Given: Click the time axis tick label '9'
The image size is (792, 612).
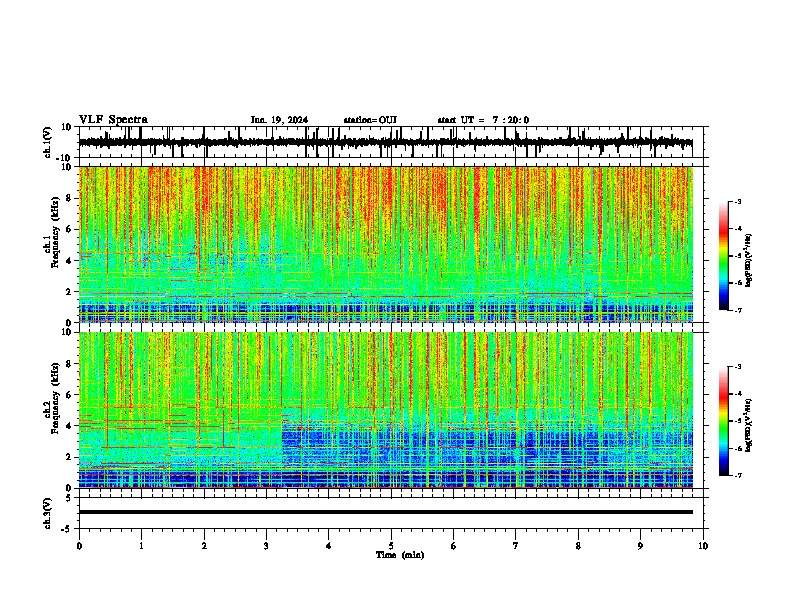Looking at the screenshot, I should (x=640, y=546).
